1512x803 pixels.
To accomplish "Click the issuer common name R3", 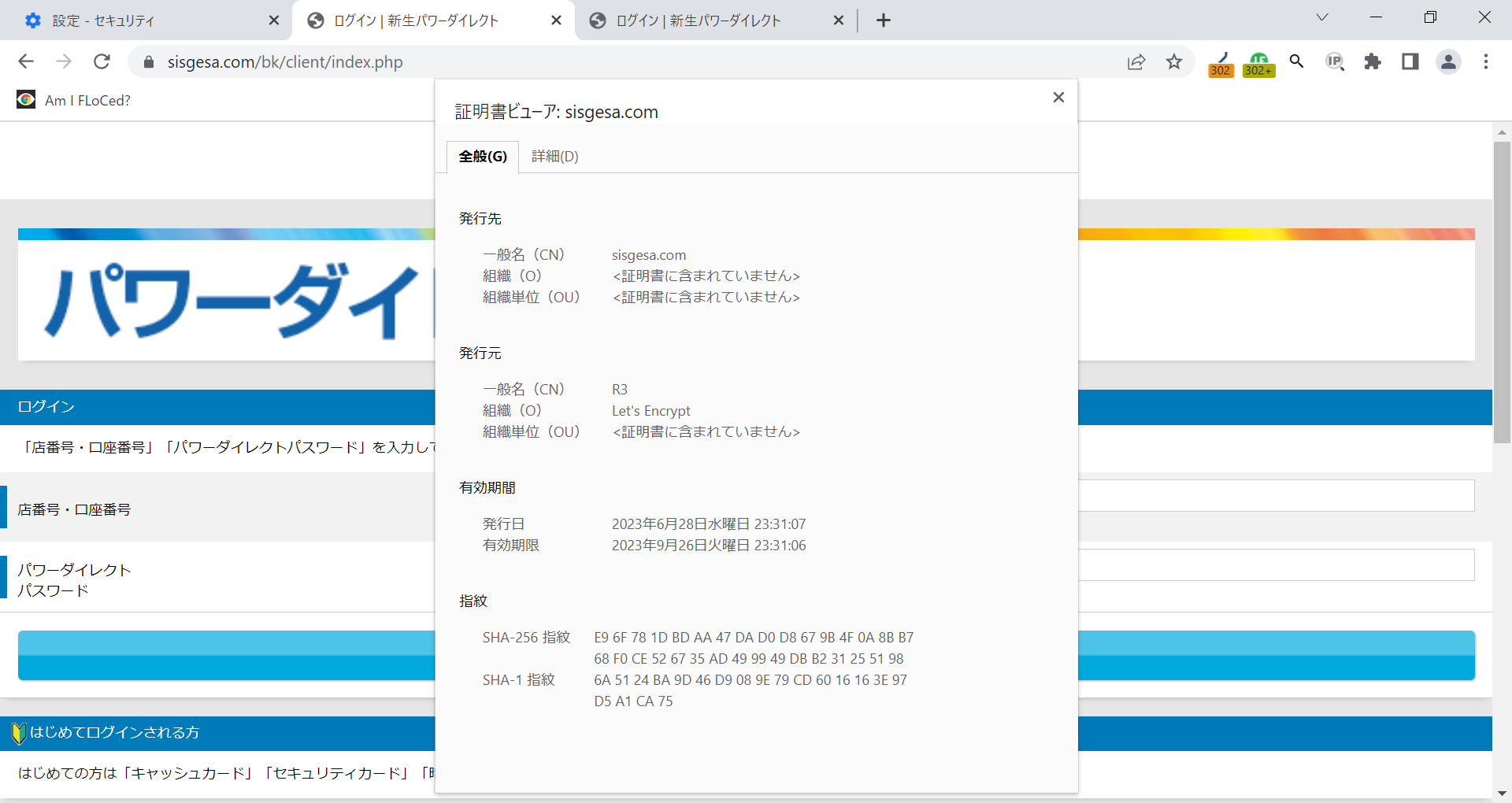I will click(620, 390).
